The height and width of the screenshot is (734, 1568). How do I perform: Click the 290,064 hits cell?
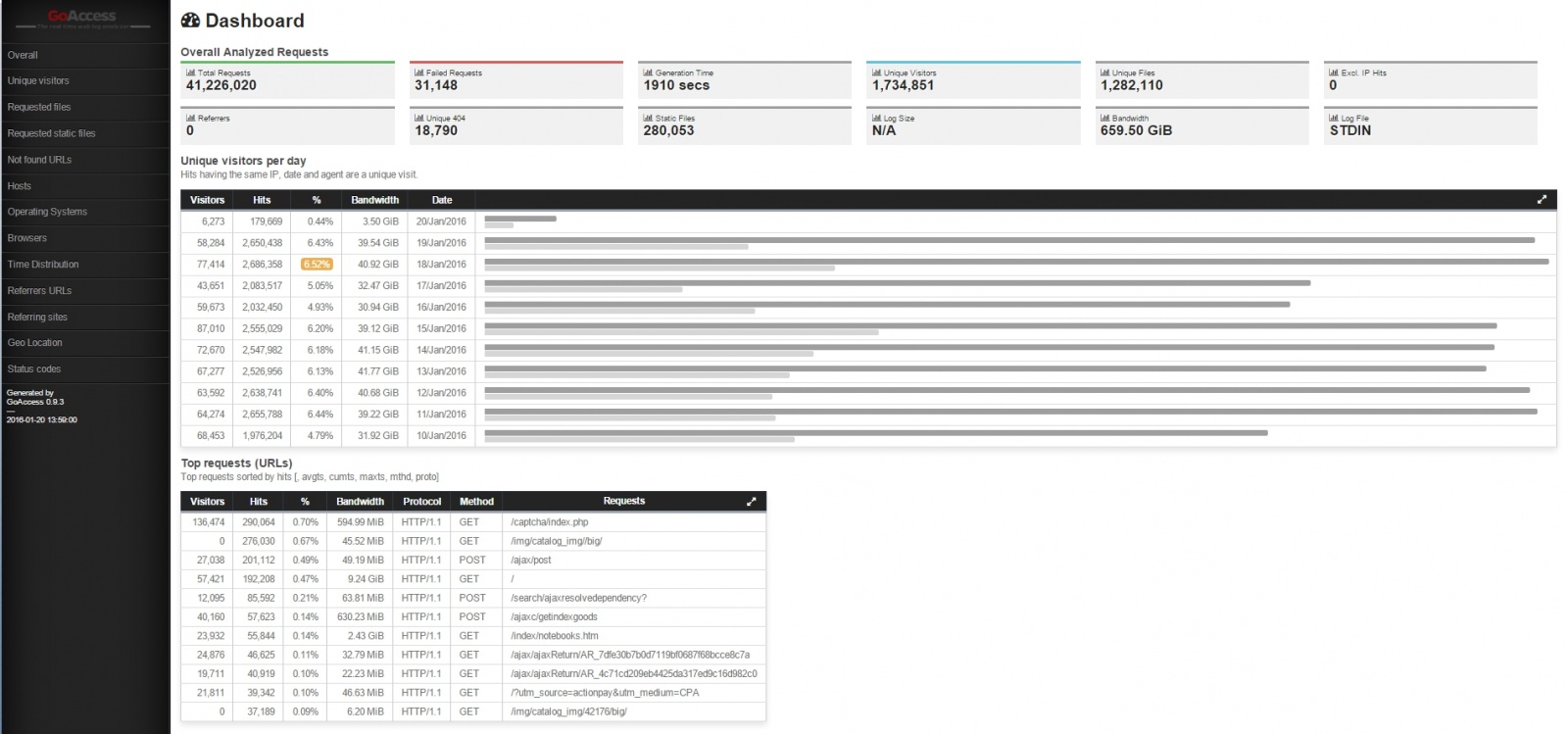pyautogui.click(x=259, y=522)
